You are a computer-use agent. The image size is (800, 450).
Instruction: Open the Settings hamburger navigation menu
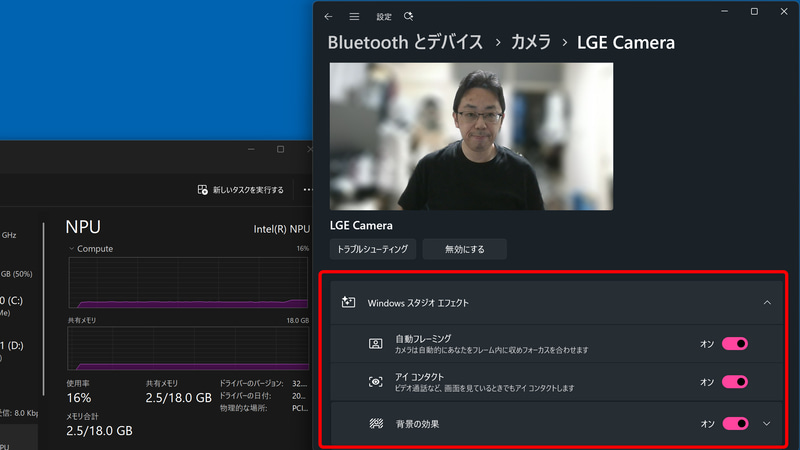coord(354,16)
